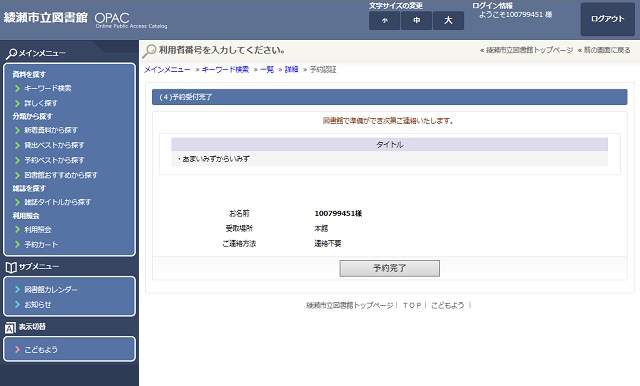The image size is (640, 386).
Task: Click the magnifier icon beside メインメニュー
Action: (11, 53)
